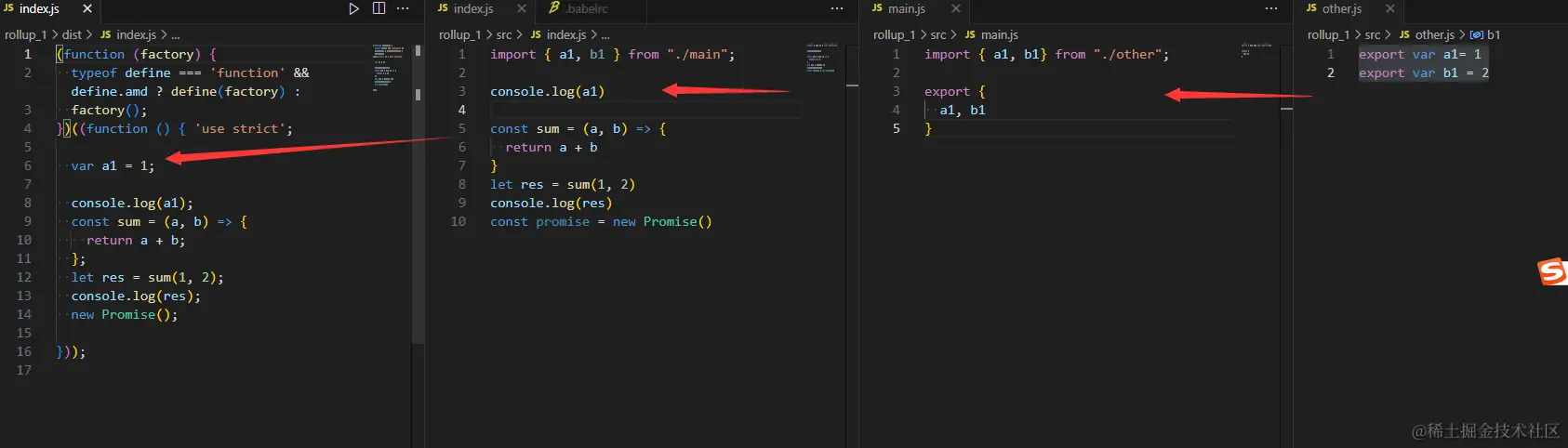Close the other.js tab
Screen dimensions: 1568x448
tap(1389, 8)
